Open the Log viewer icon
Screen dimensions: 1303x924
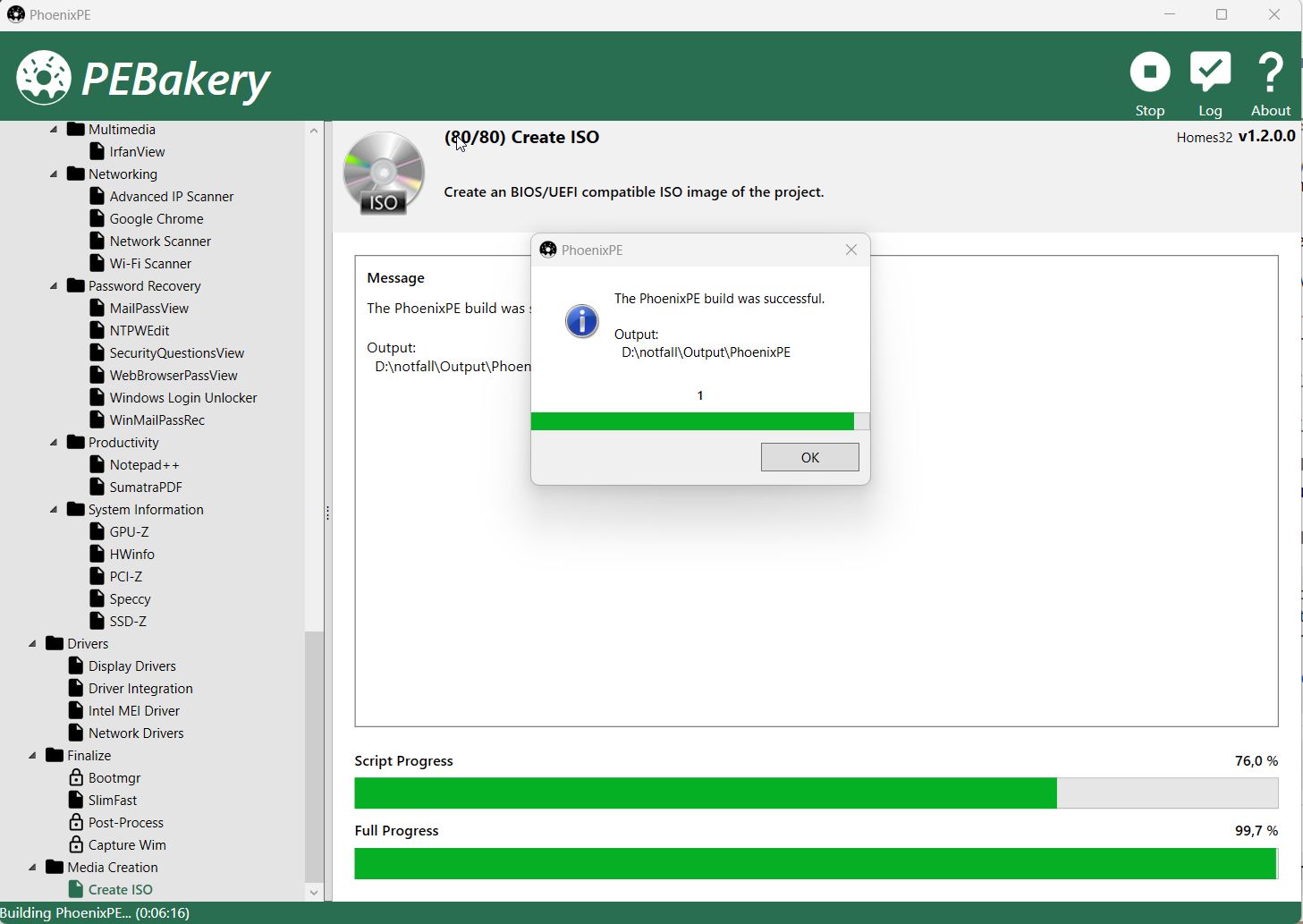pyautogui.click(x=1210, y=72)
